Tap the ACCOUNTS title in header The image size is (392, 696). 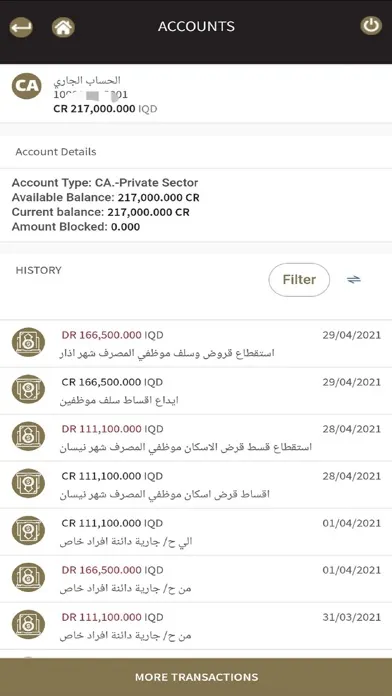(196, 27)
